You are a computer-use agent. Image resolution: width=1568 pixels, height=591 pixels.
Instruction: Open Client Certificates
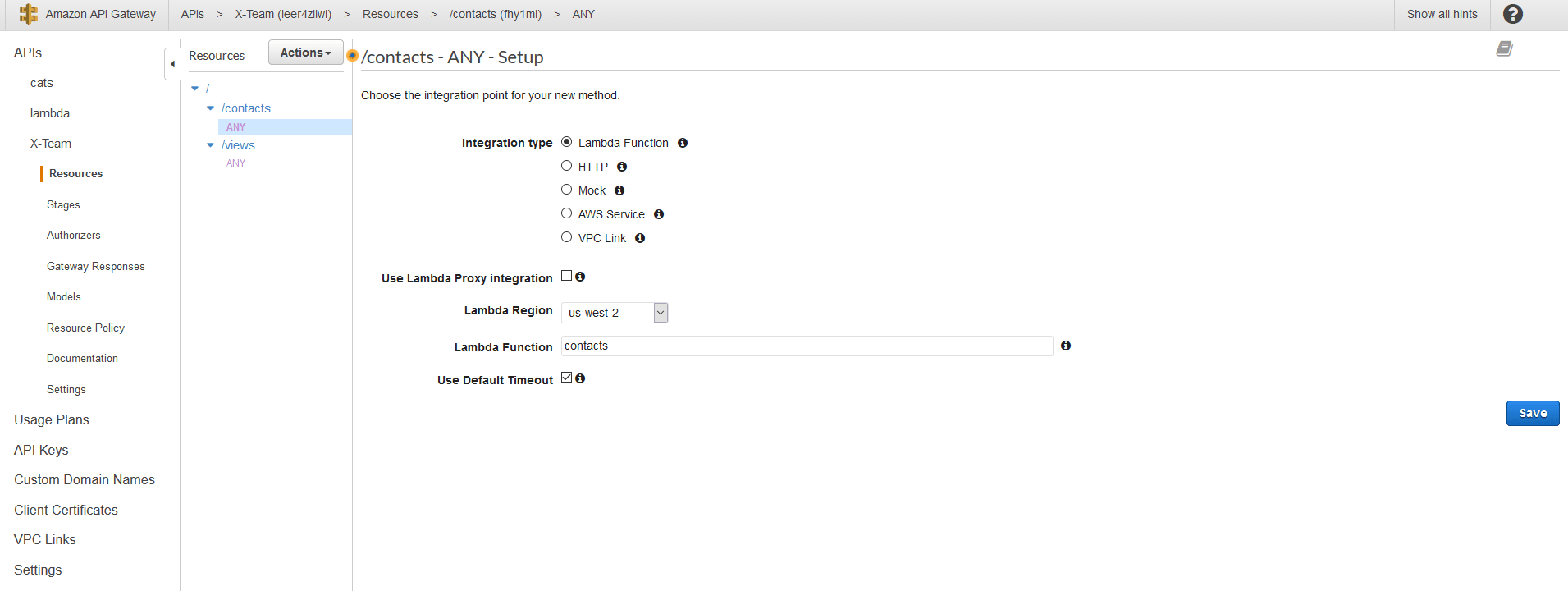coord(66,510)
